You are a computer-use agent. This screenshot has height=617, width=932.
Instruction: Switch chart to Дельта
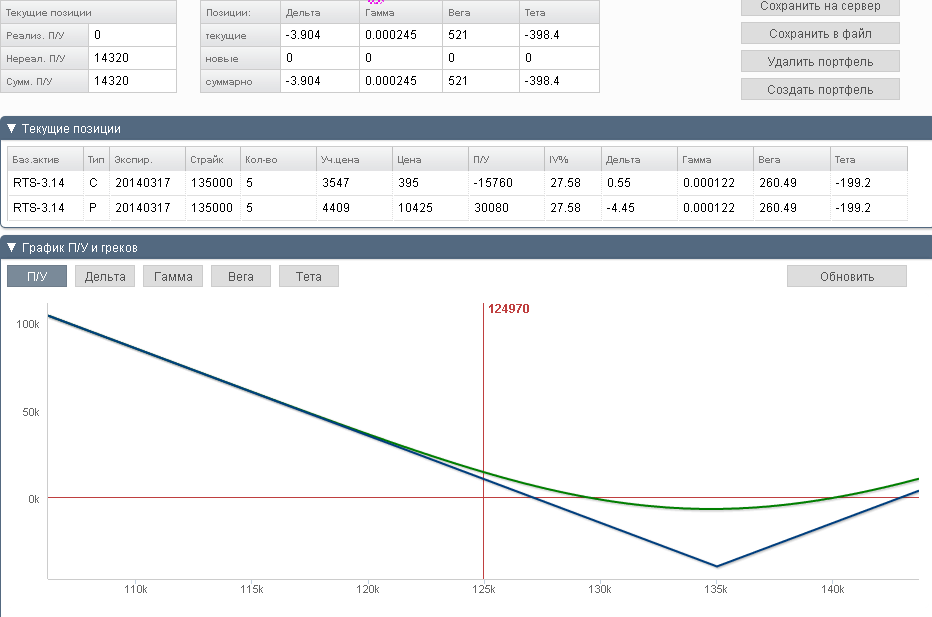(x=105, y=276)
